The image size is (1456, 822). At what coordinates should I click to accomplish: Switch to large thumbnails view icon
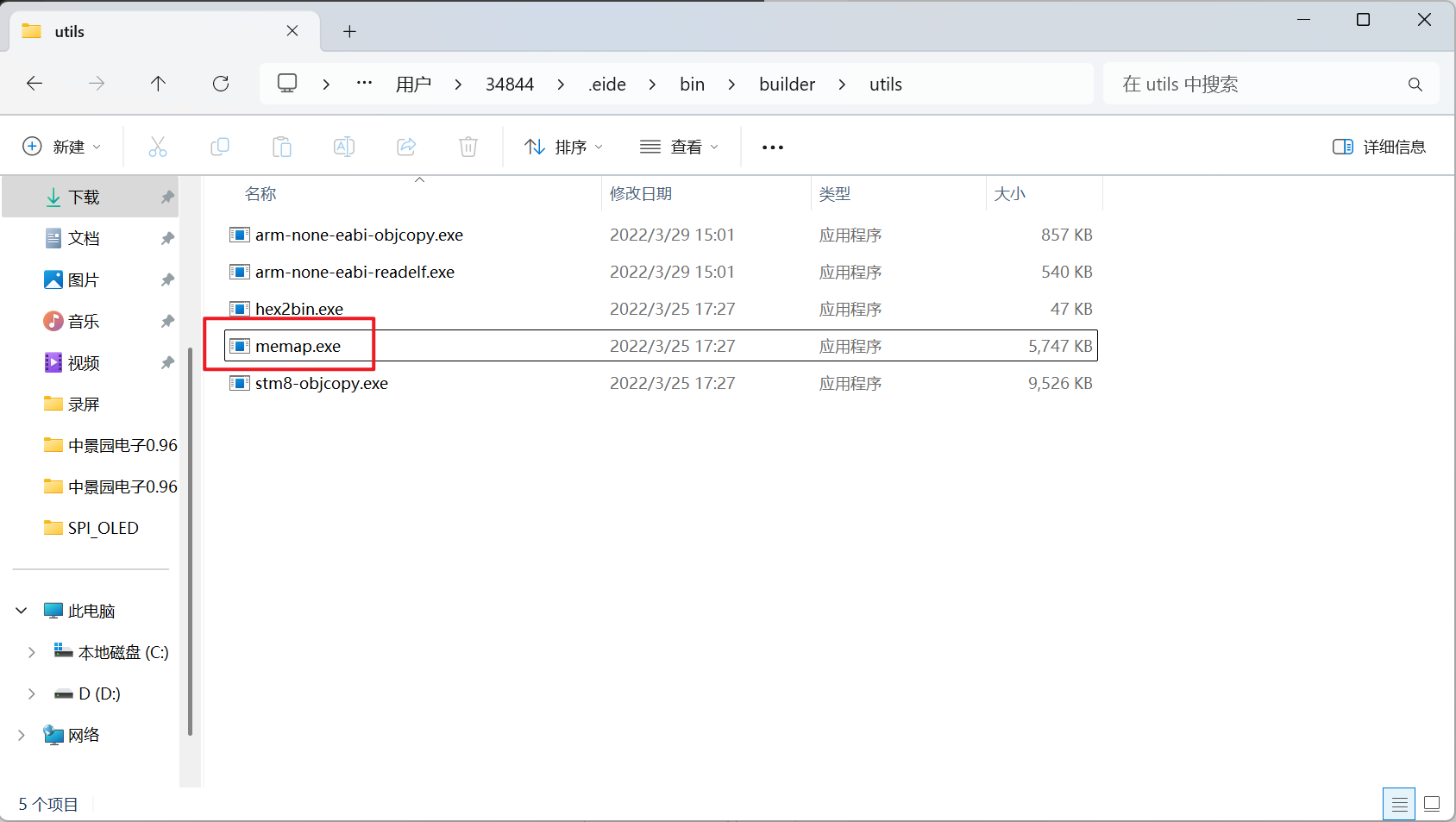[1432, 804]
